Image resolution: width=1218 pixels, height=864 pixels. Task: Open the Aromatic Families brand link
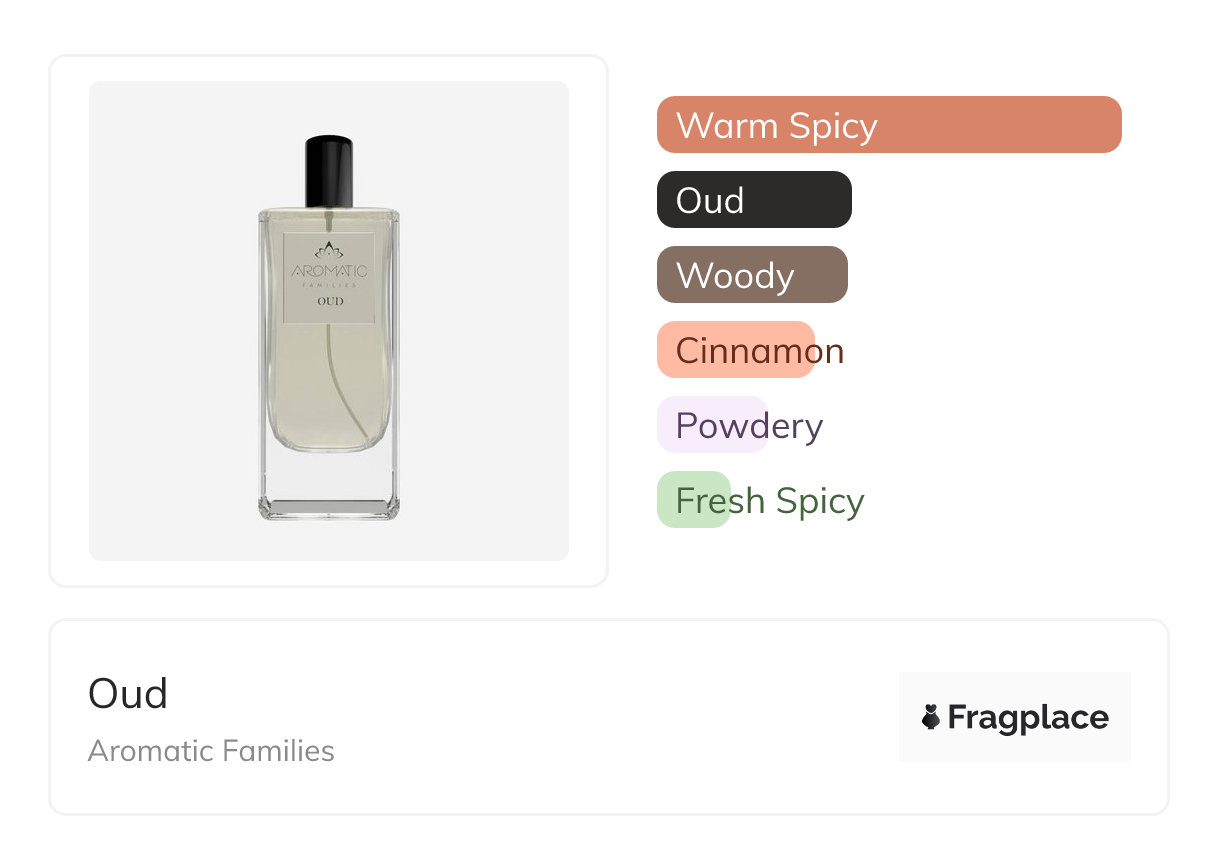211,751
